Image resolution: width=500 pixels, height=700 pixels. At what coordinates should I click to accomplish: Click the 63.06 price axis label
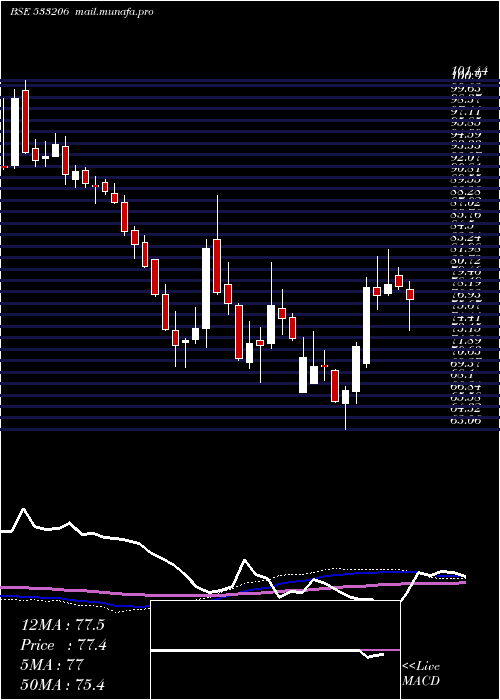[x=466, y=420]
